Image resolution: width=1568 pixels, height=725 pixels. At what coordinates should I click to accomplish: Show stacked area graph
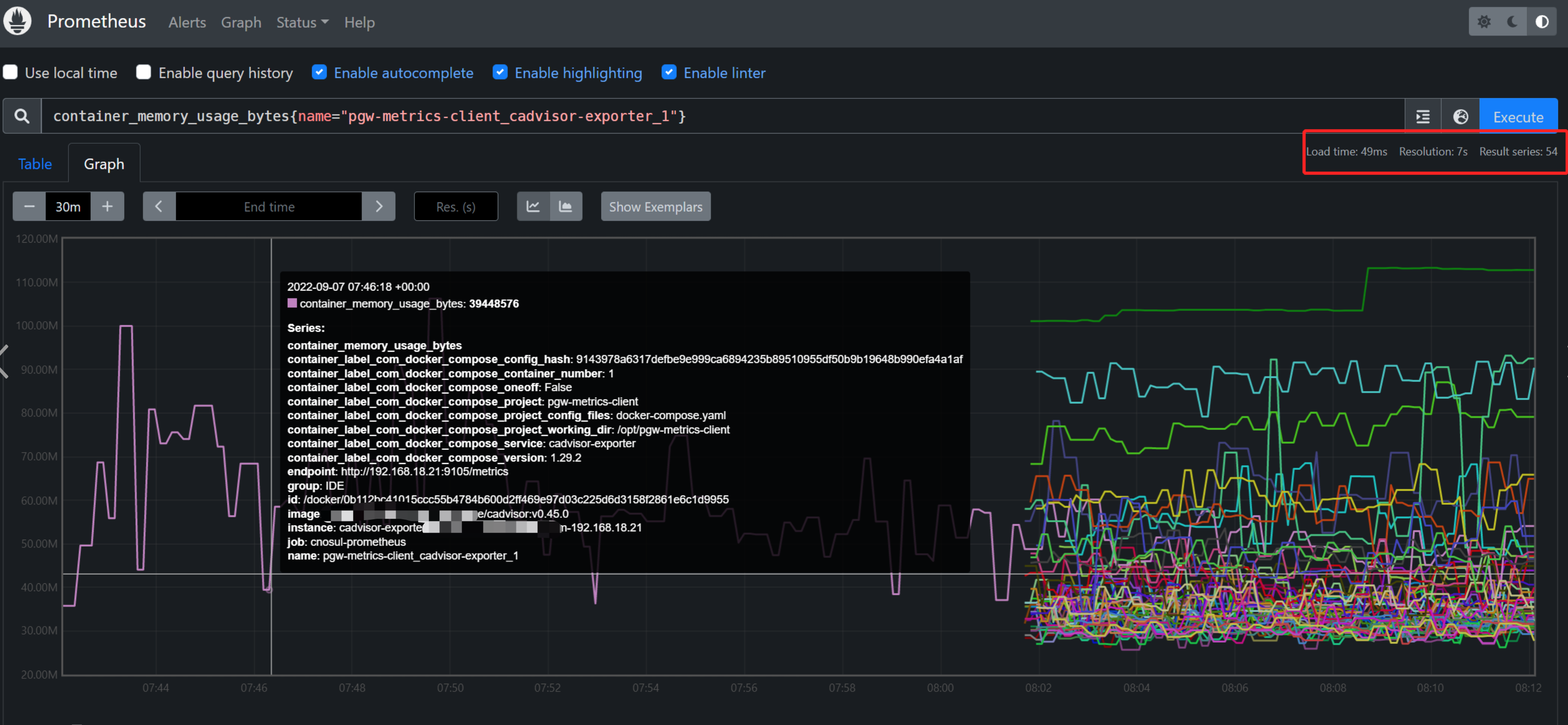[x=566, y=206]
